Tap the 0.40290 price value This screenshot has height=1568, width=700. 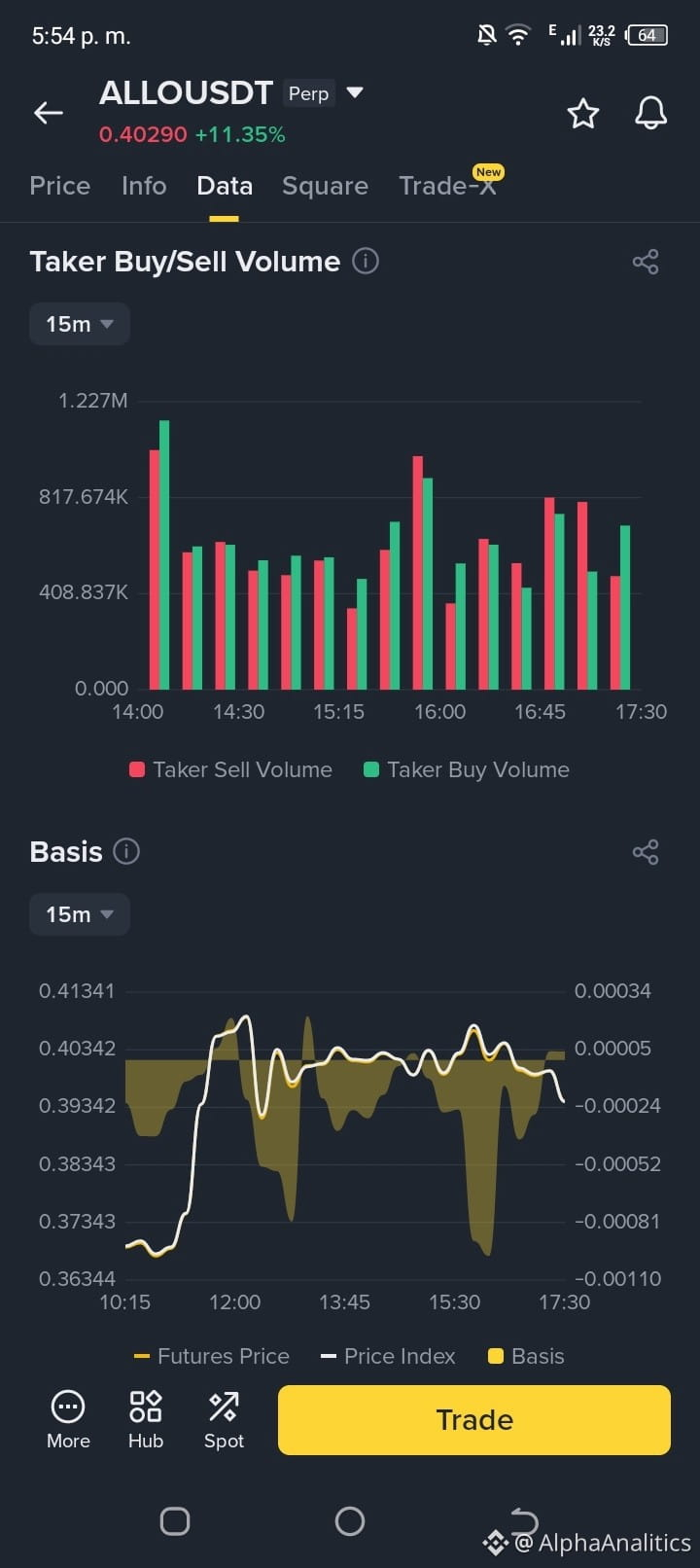(143, 134)
